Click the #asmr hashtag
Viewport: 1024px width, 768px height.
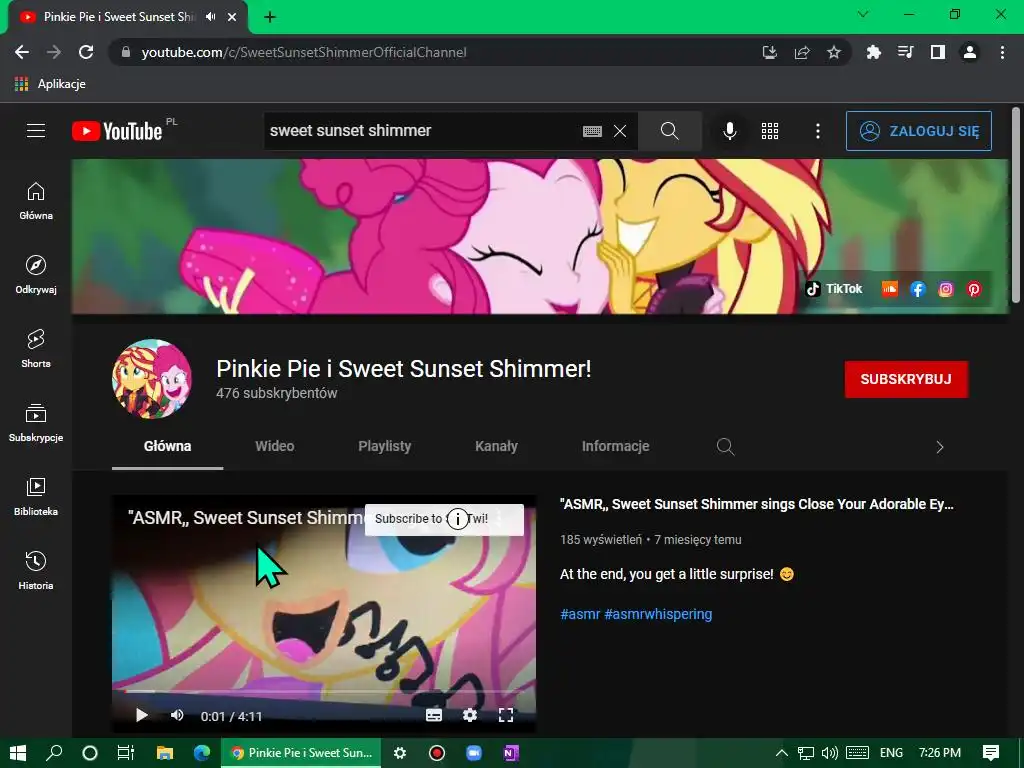pyautogui.click(x=580, y=614)
